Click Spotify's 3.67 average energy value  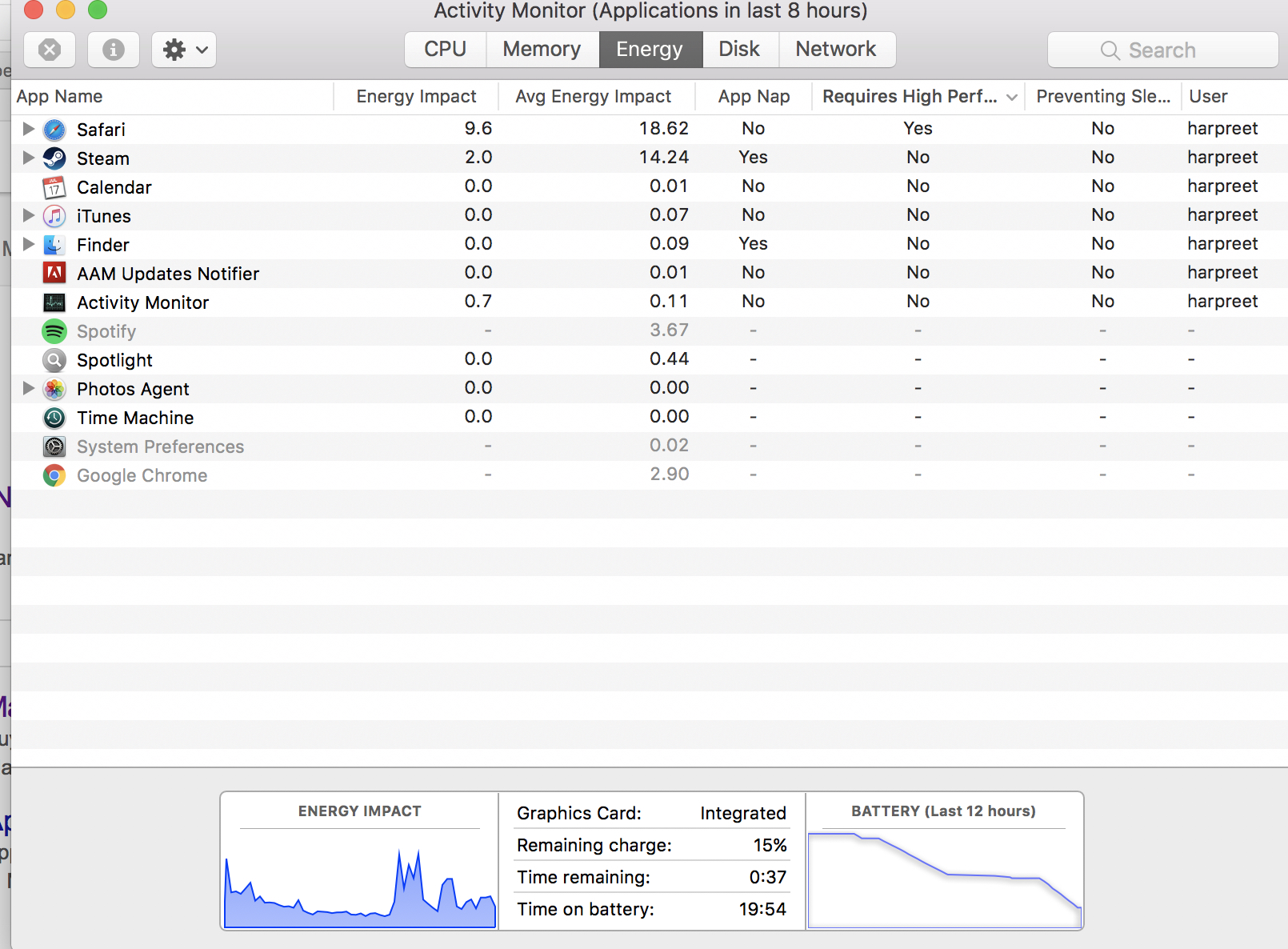tap(670, 330)
